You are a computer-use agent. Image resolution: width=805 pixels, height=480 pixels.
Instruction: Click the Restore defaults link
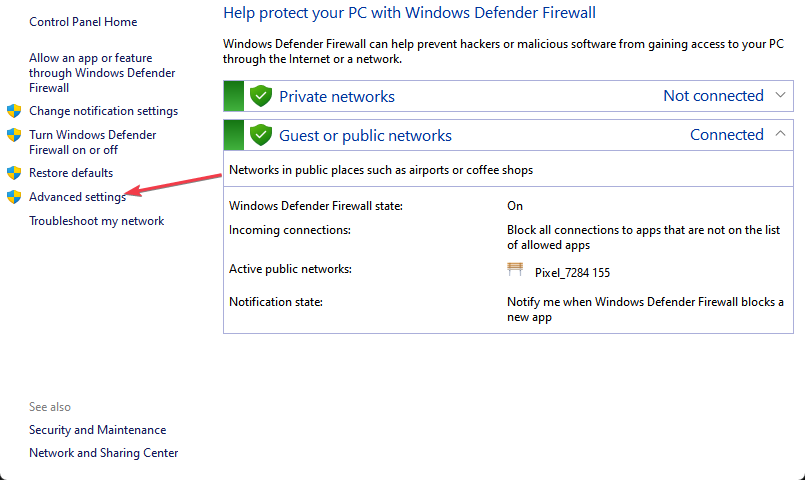(71, 173)
